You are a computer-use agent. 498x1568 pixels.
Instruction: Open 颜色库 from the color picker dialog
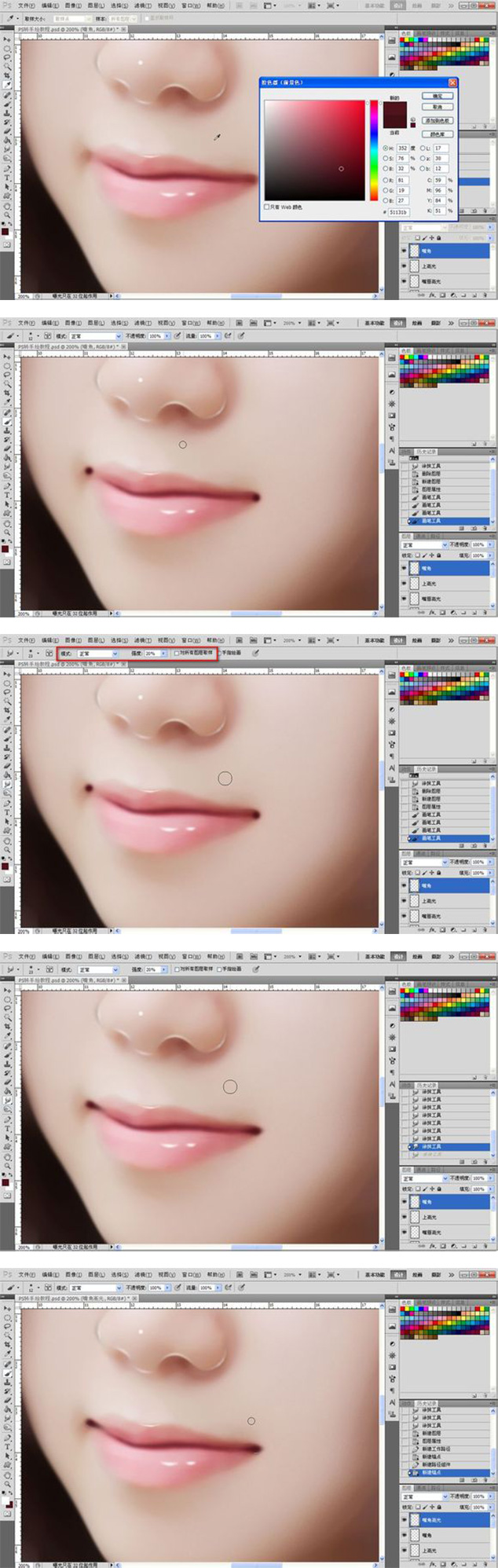pos(438,134)
